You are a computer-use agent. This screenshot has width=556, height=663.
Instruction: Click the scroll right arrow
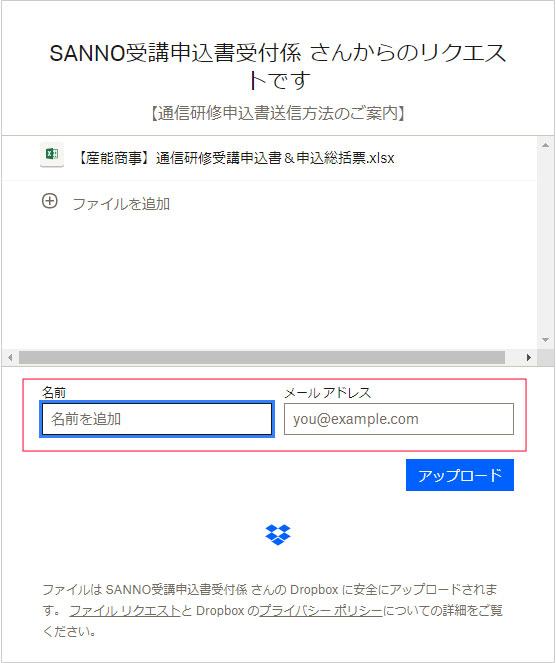pyautogui.click(x=529, y=358)
